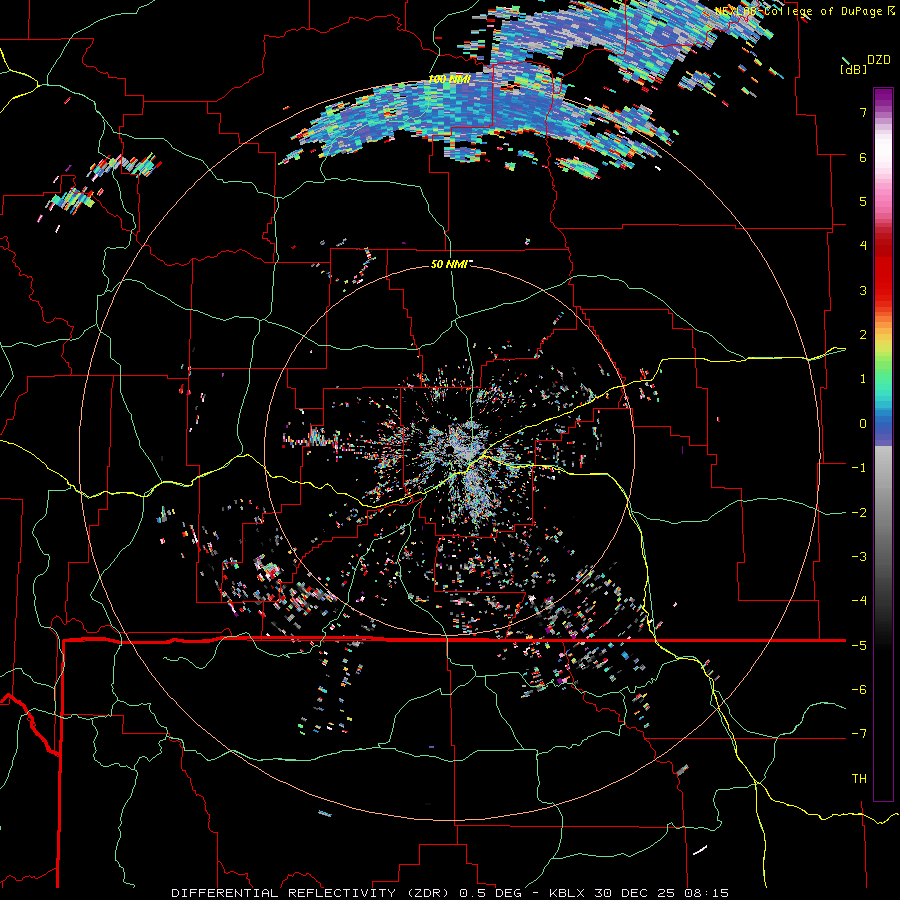
Task: Click the -4 value on color scale
Action: click(x=859, y=601)
